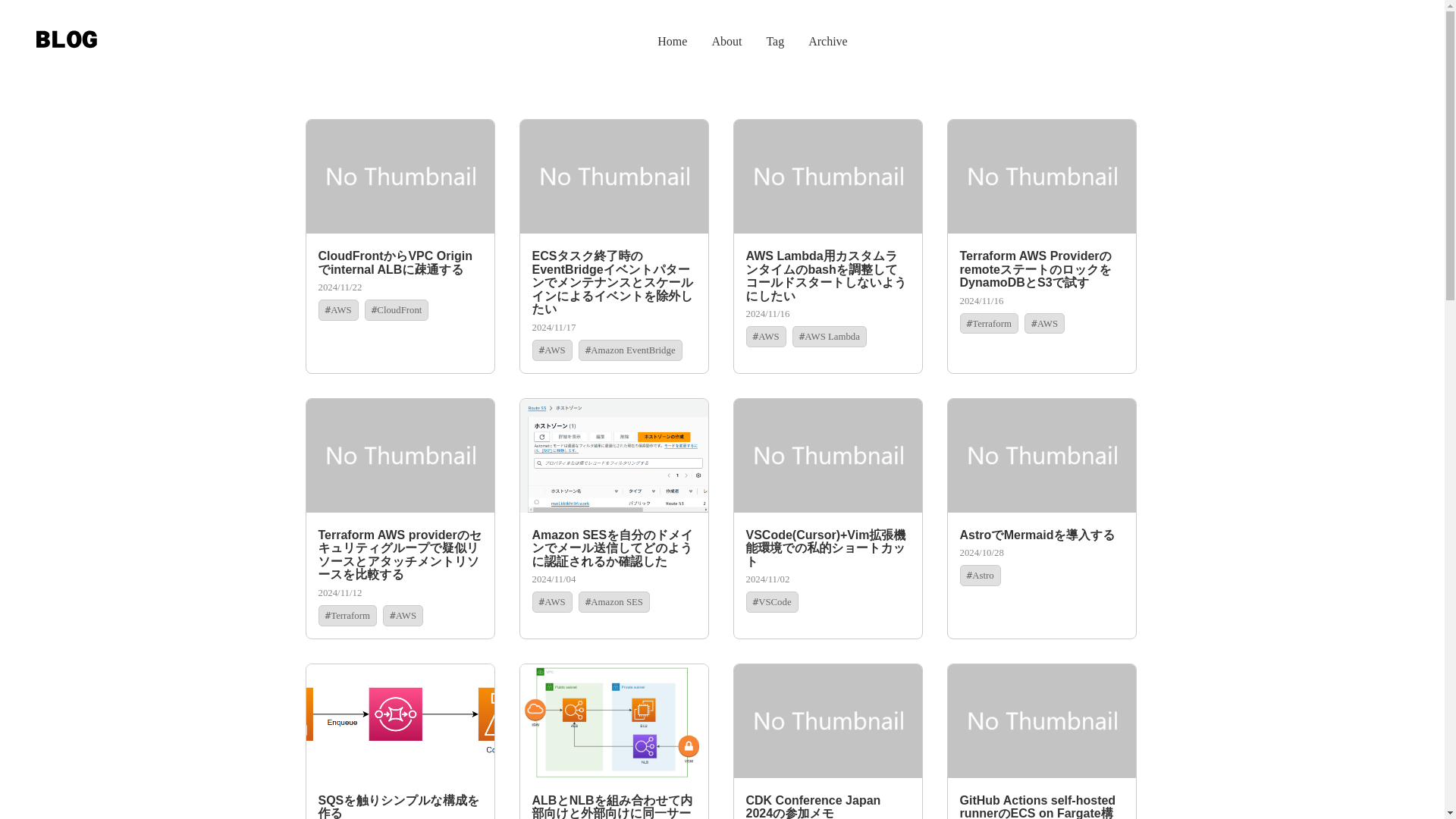Open the AWS Lambda用カスタムランタイム article title
This screenshot has height=819, width=1456.
827,276
